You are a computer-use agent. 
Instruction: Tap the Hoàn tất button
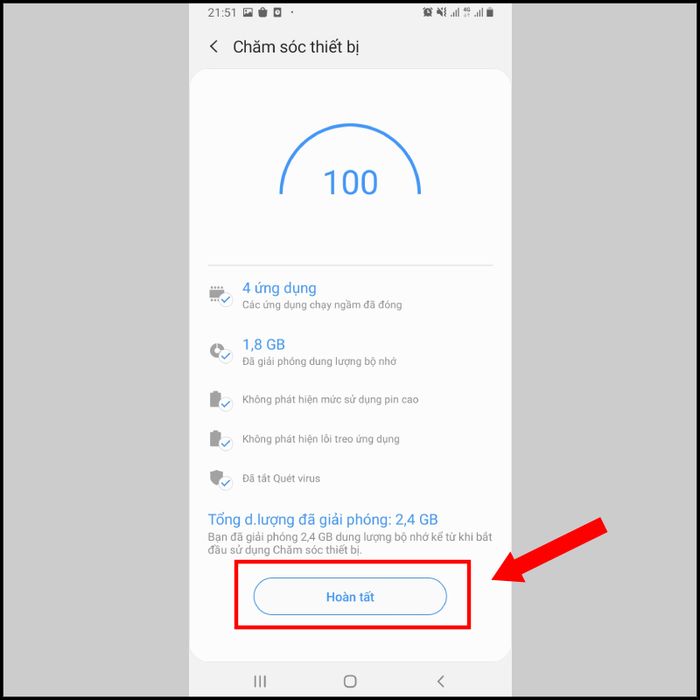click(350, 596)
